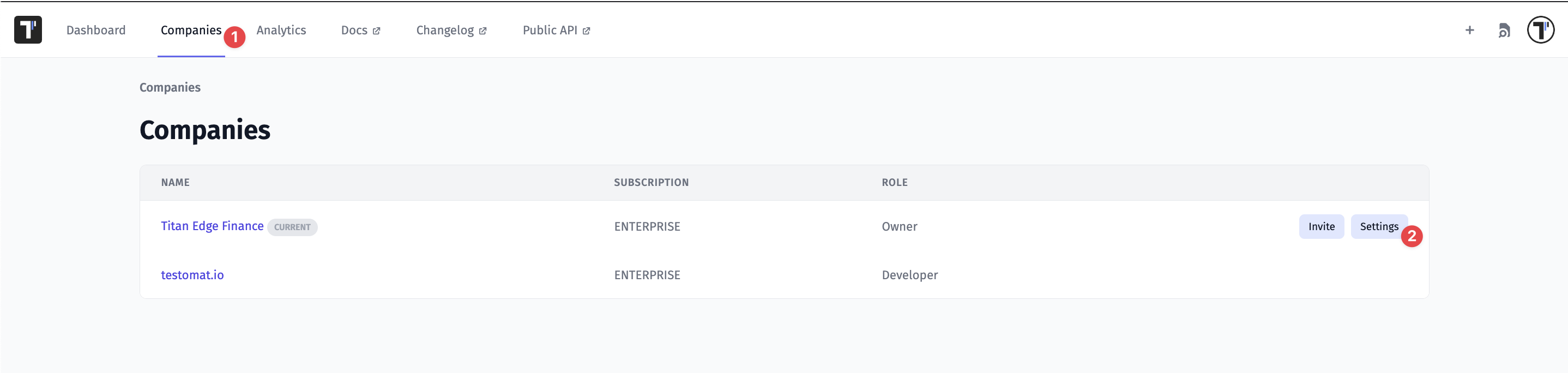Open the Titan Edge Finance company

(212, 226)
